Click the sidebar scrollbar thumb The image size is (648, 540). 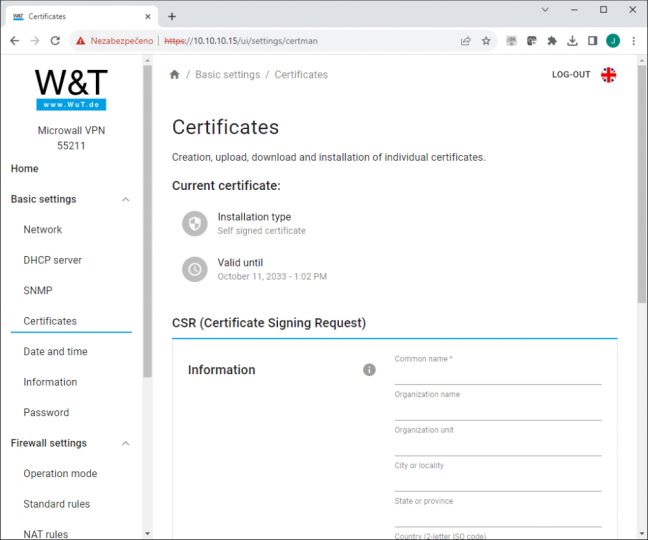coord(148,221)
